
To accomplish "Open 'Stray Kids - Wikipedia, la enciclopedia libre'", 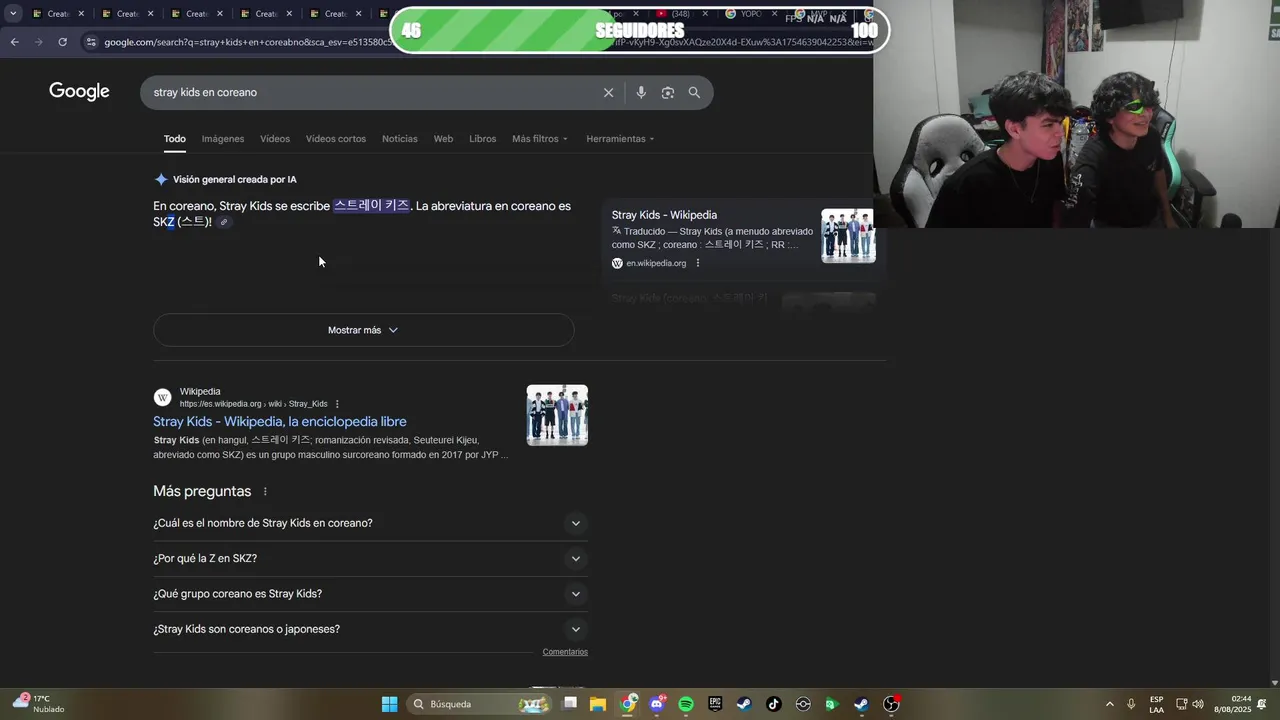I will 280,422.
